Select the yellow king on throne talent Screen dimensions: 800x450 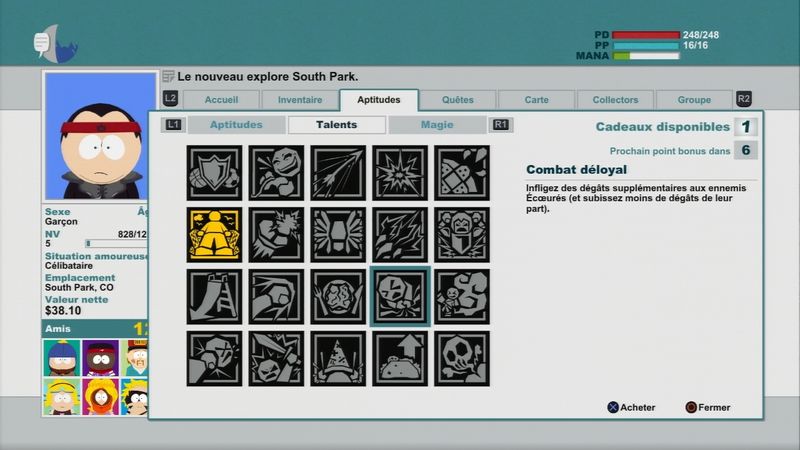point(214,235)
